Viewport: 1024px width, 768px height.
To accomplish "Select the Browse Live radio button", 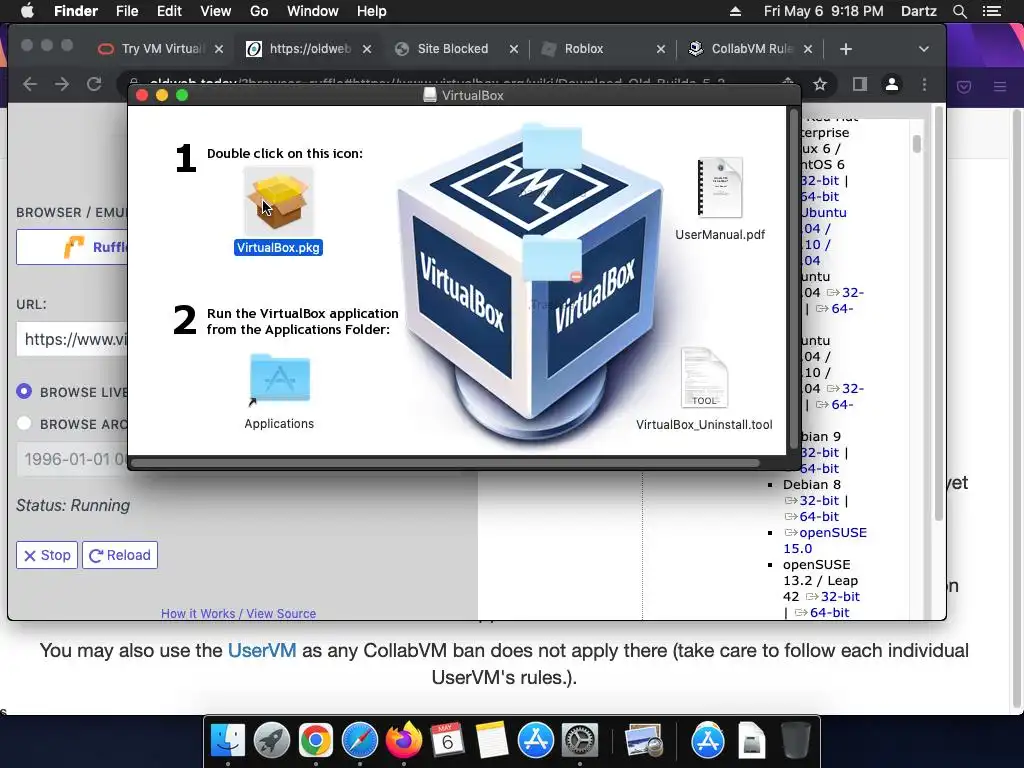I will (x=24, y=391).
